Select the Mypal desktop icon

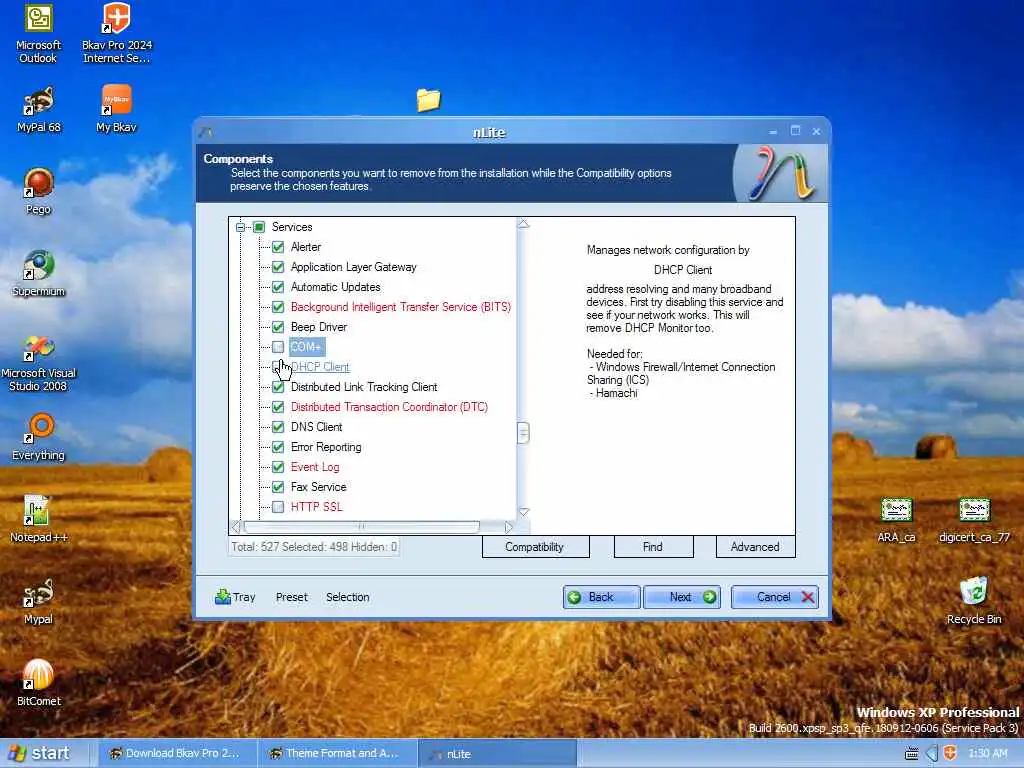pos(39,601)
